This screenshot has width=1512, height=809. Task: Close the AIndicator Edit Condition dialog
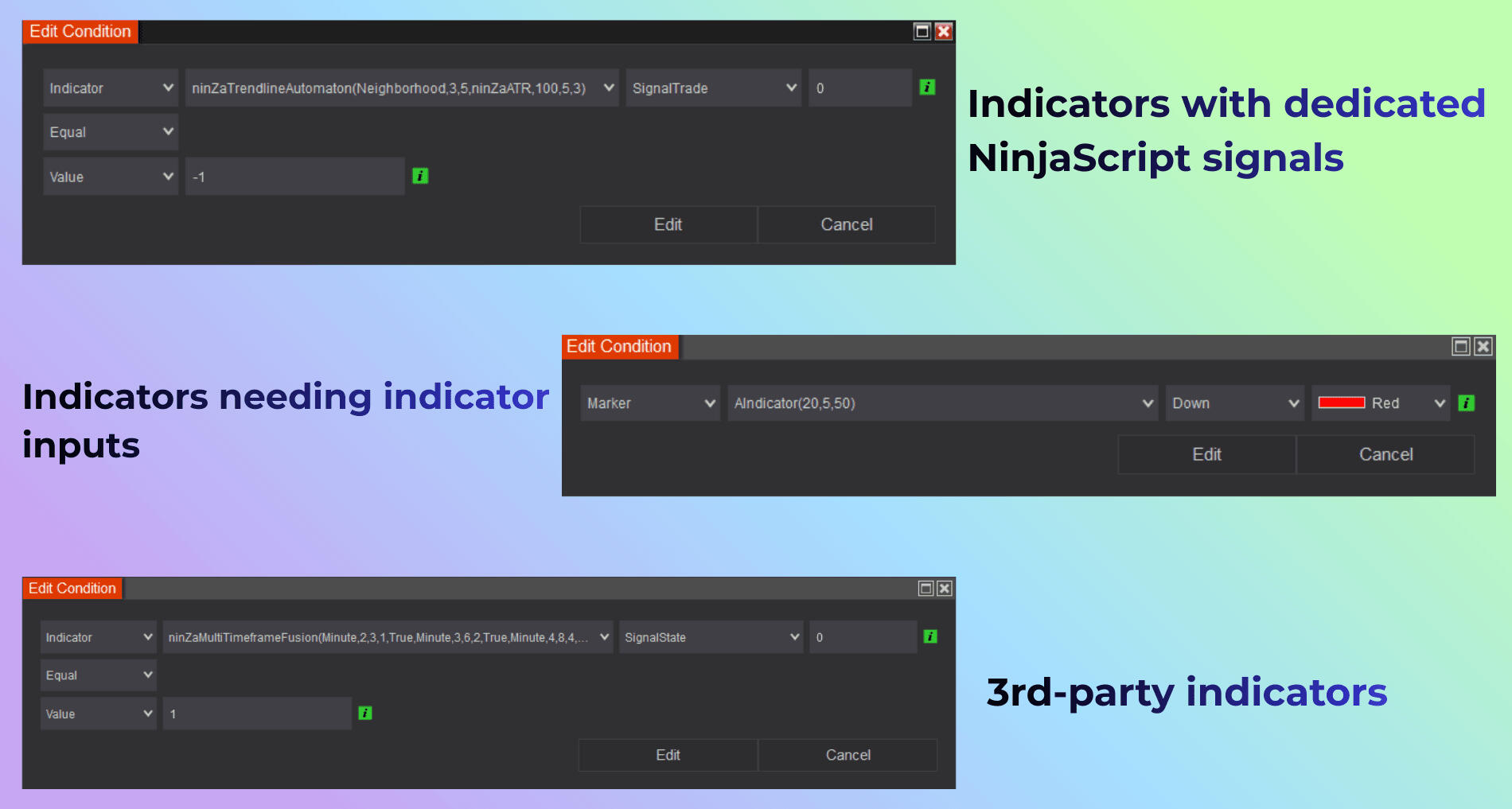click(1483, 346)
